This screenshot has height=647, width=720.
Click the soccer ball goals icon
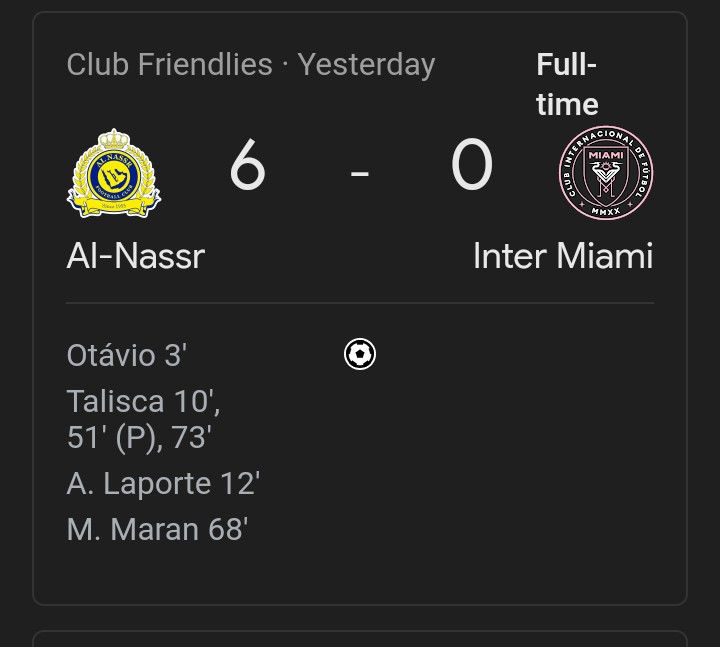pyautogui.click(x=360, y=354)
